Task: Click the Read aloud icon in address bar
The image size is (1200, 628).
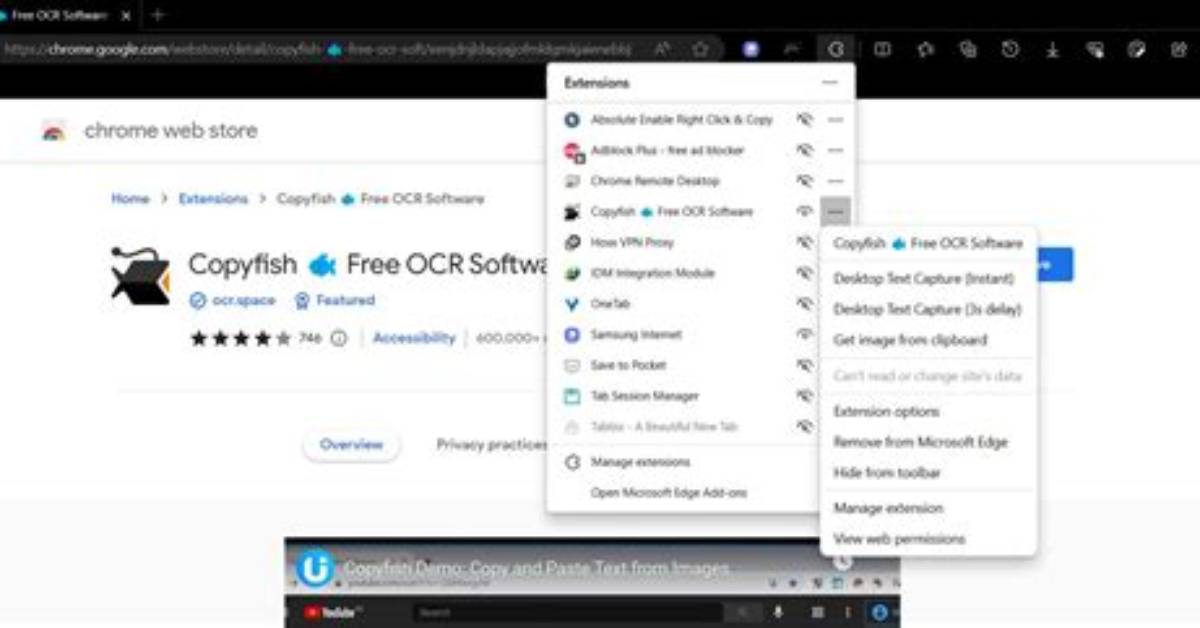Action: click(662, 49)
